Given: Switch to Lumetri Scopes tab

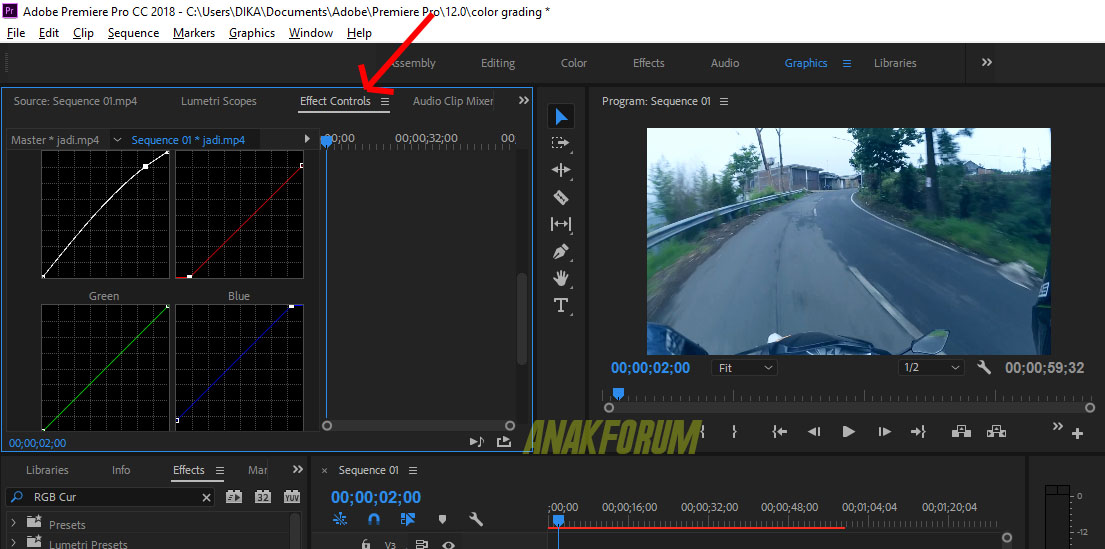Looking at the screenshot, I should 218,101.
